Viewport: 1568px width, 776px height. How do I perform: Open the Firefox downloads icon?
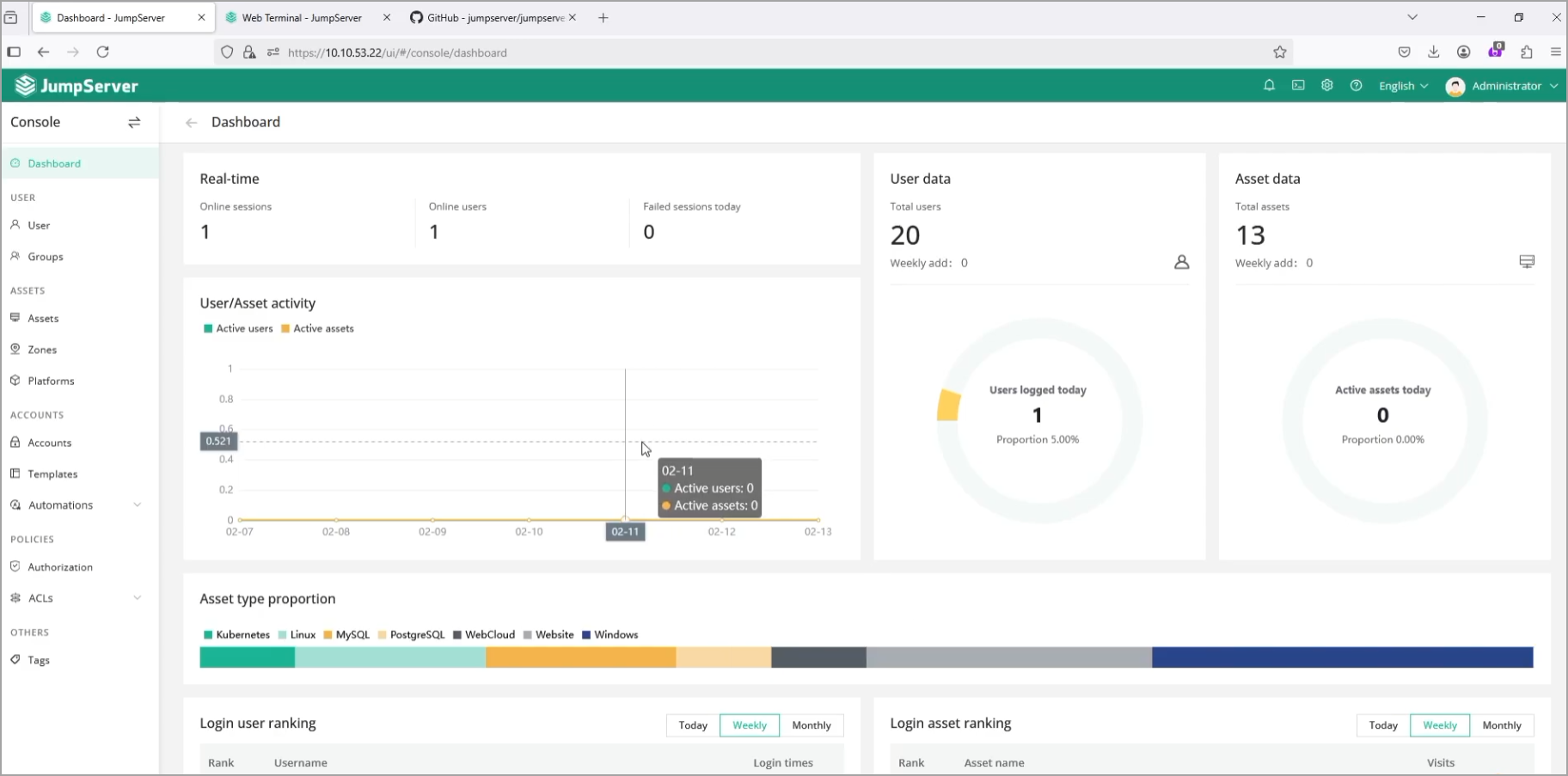1434,52
